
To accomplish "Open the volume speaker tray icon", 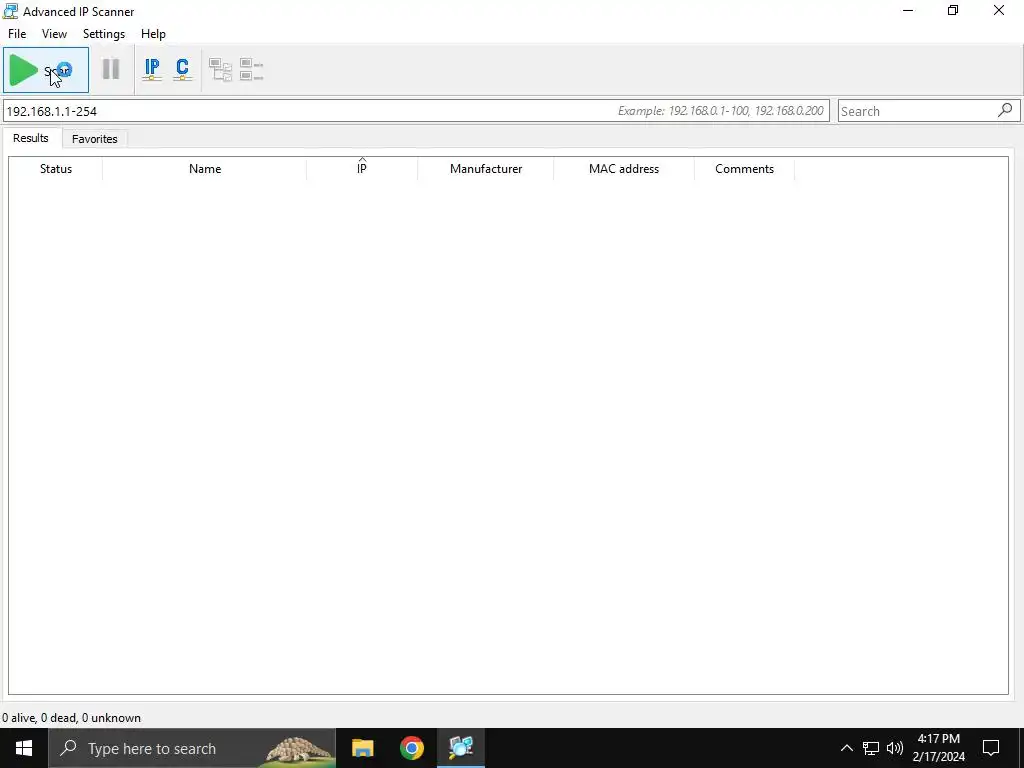I will [895, 748].
